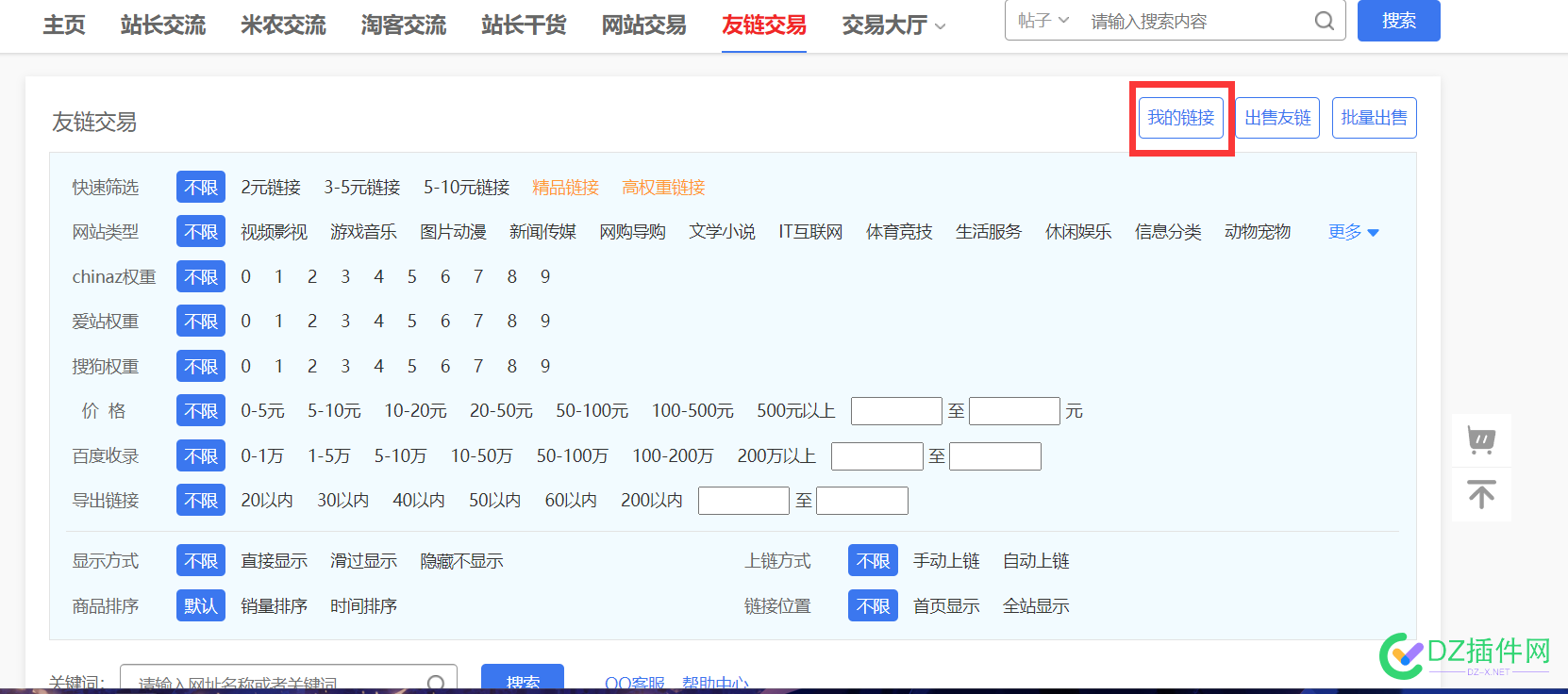1568x694 pixels.
Task: Filter 百度收录 by 200万以上
Action: tap(776, 456)
